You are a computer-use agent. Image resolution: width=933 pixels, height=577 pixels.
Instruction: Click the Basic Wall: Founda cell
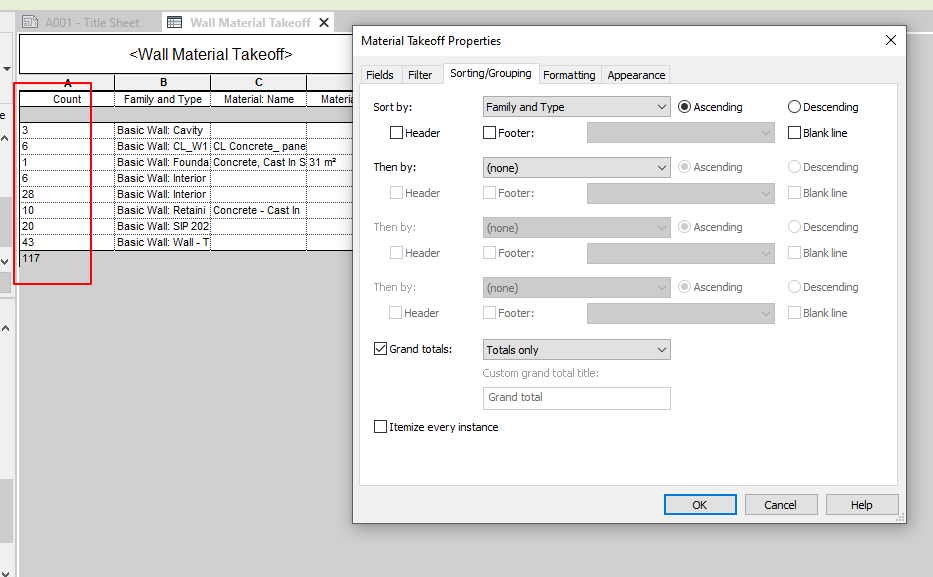[x=162, y=162]
